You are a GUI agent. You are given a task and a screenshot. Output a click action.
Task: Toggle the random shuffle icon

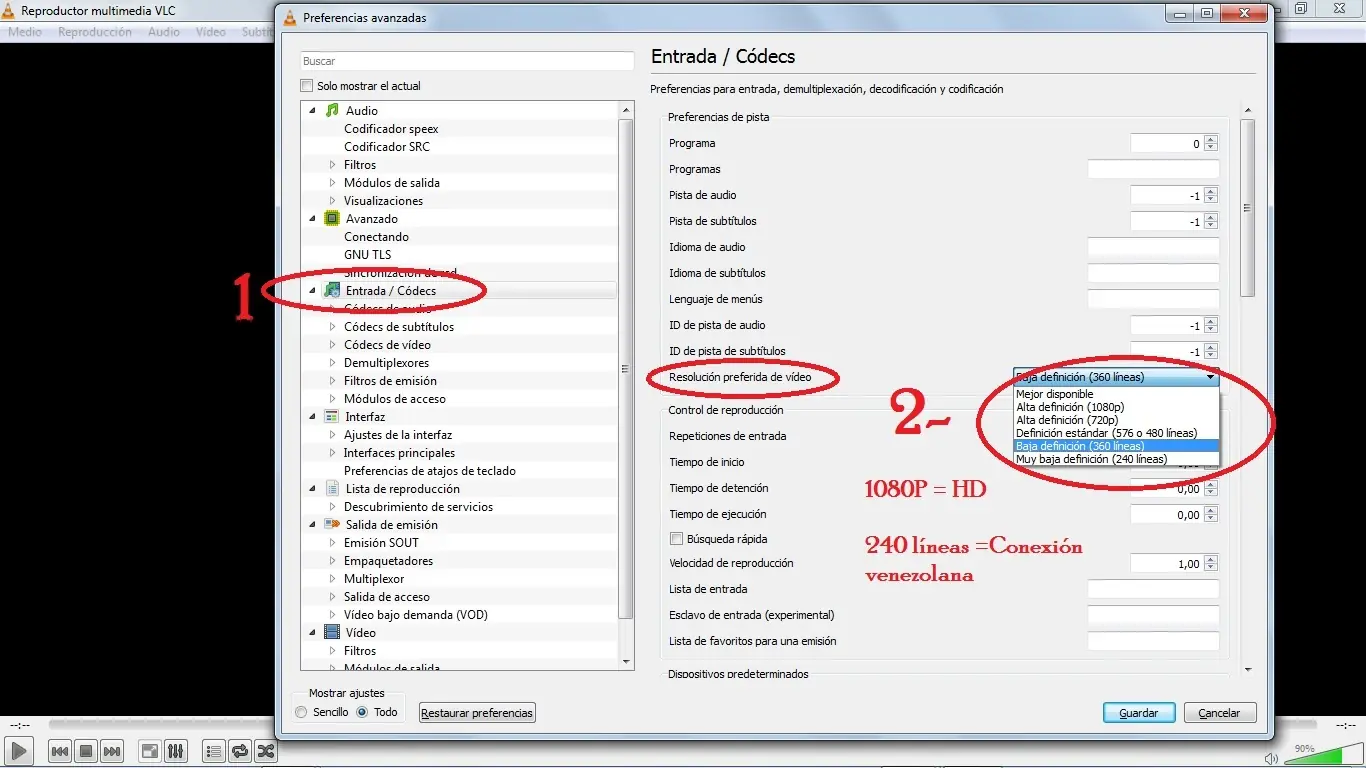click(266, 751)
